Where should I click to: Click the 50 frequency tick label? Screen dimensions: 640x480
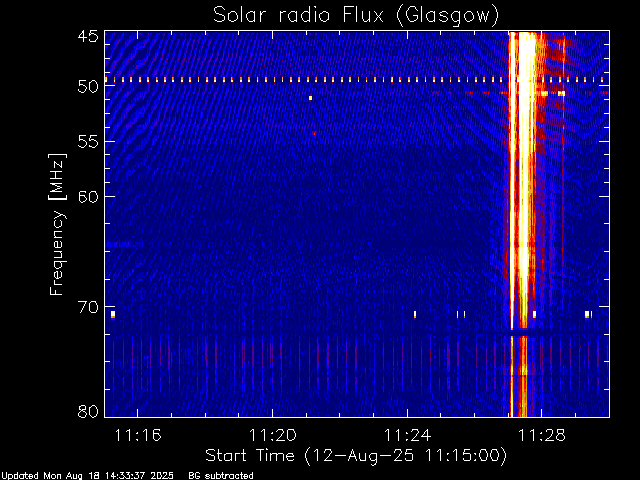point(88,87)
